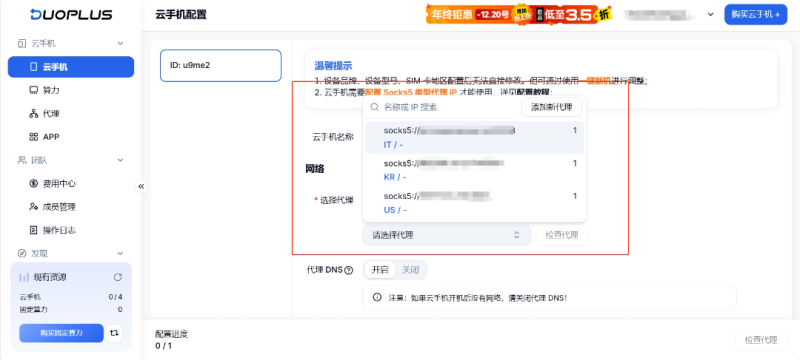Select the IT socks5 proxy option
The image size is (800, 360).
(474, 138)
